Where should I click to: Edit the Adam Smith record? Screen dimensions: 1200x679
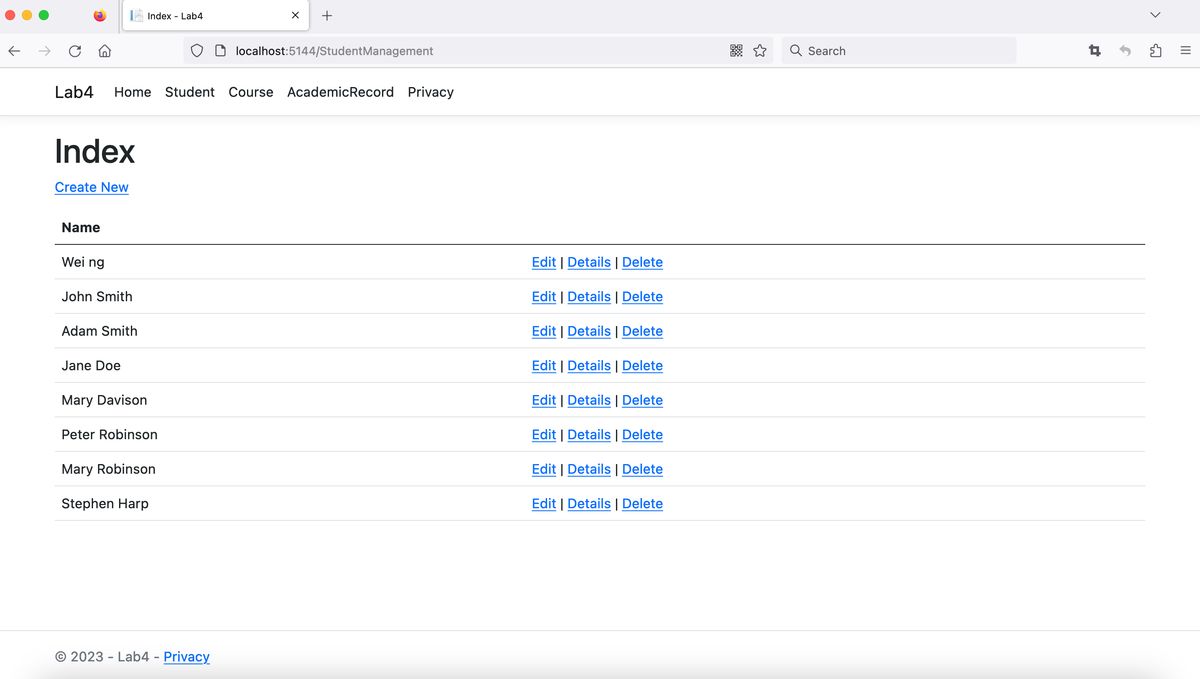[x=544, y=331]
